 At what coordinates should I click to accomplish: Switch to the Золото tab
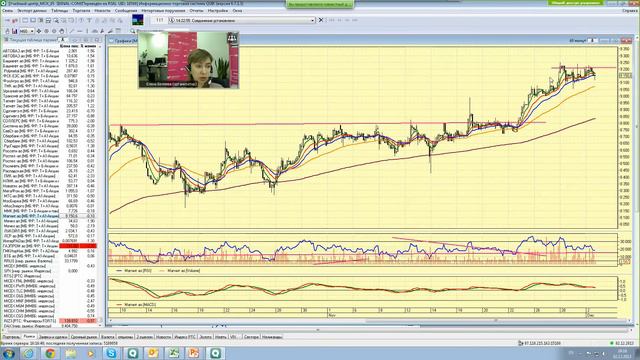206,337
